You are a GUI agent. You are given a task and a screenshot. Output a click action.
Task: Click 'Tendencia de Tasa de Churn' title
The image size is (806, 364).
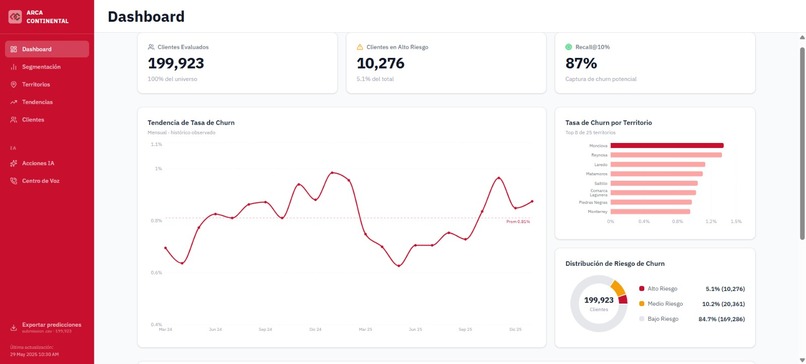point(191,123)
